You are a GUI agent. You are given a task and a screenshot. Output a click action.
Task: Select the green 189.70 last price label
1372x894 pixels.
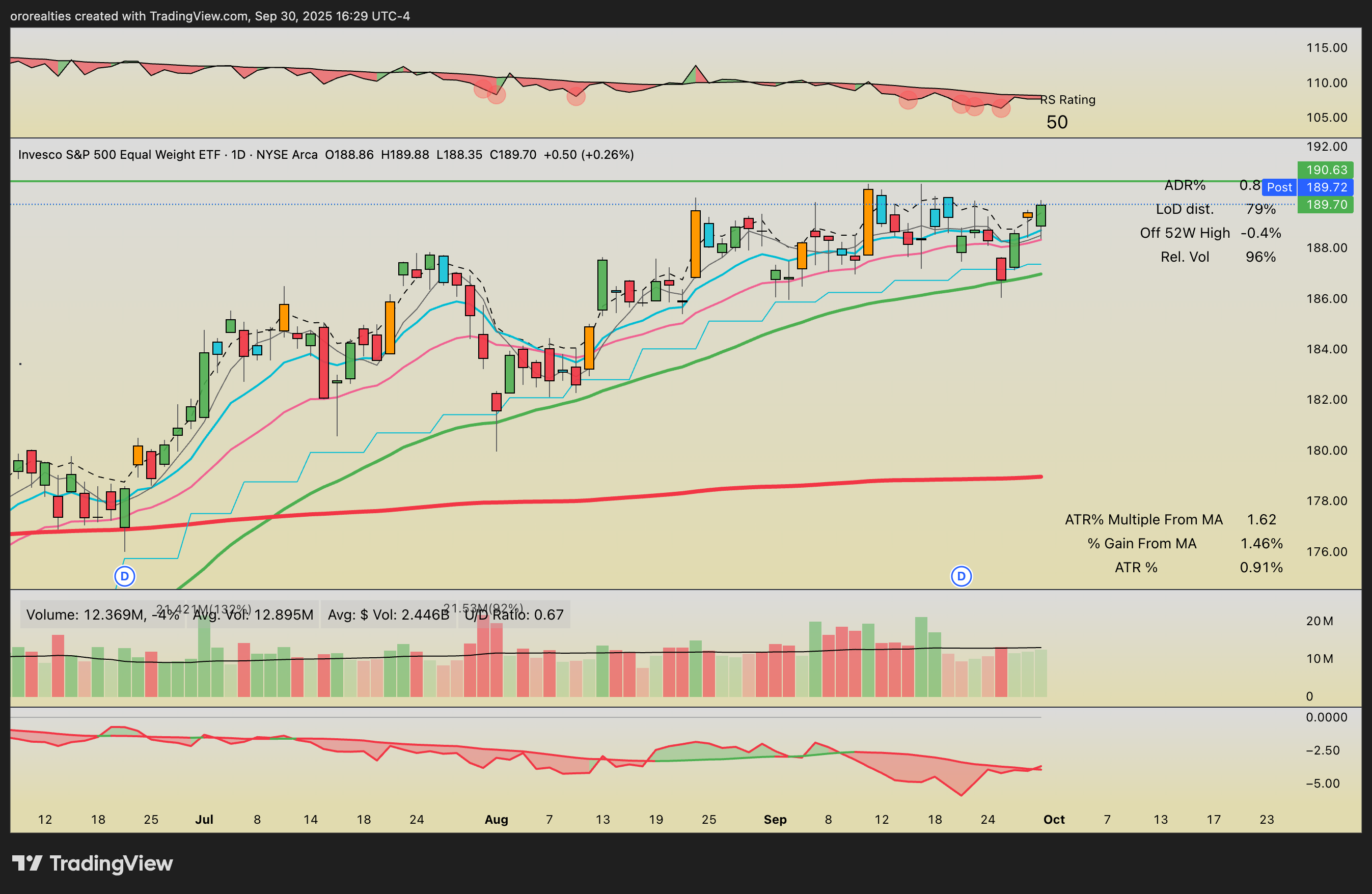(x=1325, y=205)
